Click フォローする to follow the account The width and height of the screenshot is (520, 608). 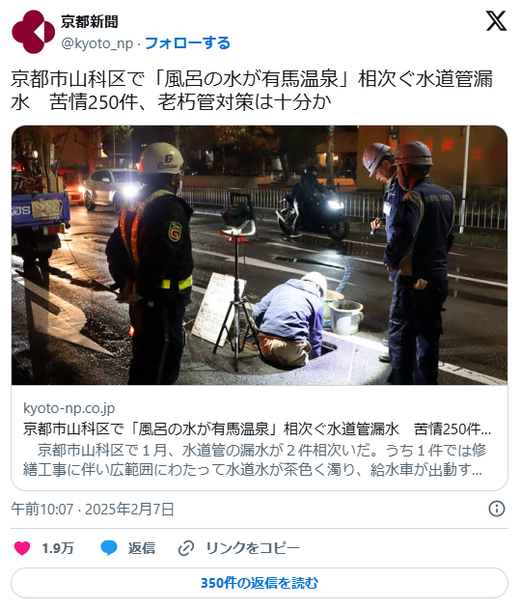[x=188, y=43]
